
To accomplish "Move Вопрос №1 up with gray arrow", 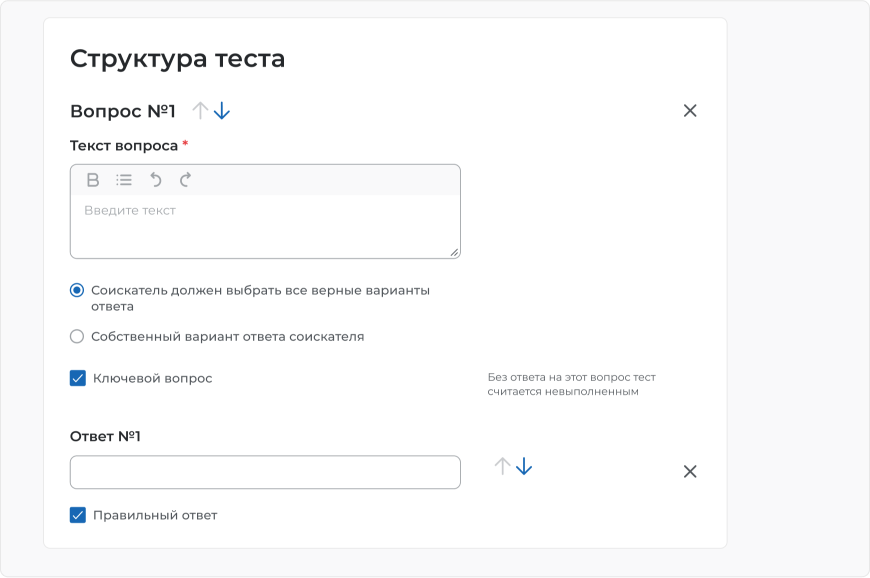I will coord(200,111).
